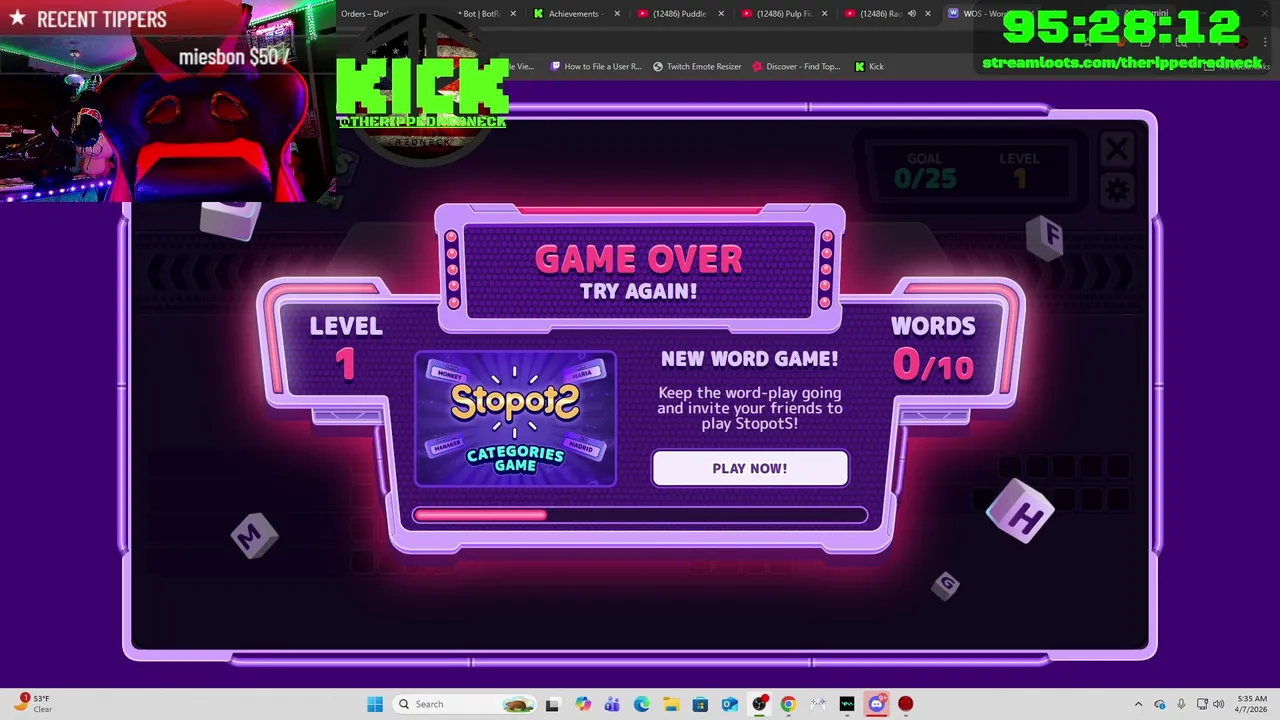Open Google Chrome from the taskbar
The width and height of the screenshot is (1280, 720).
tap(788, 704)
